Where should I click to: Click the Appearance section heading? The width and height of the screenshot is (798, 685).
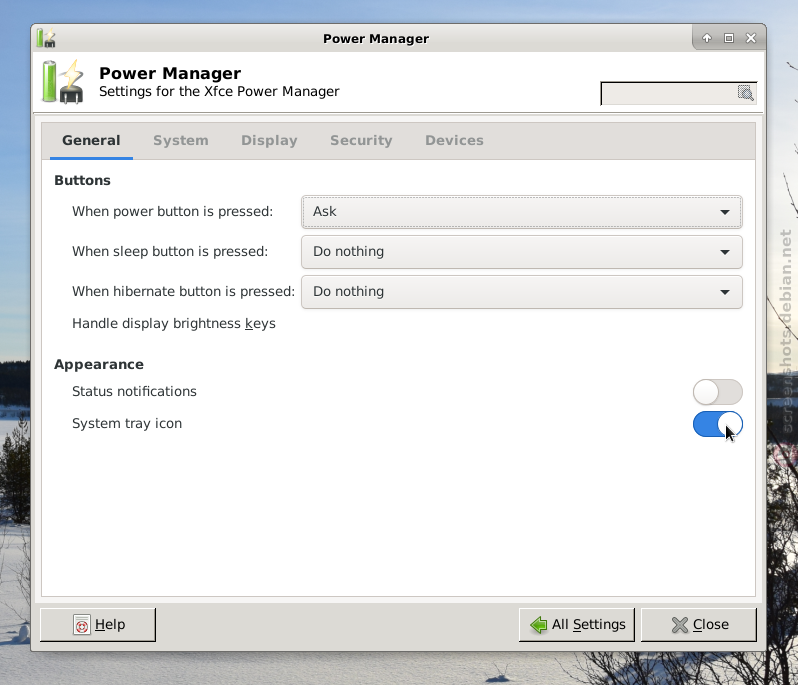point(99,364)
